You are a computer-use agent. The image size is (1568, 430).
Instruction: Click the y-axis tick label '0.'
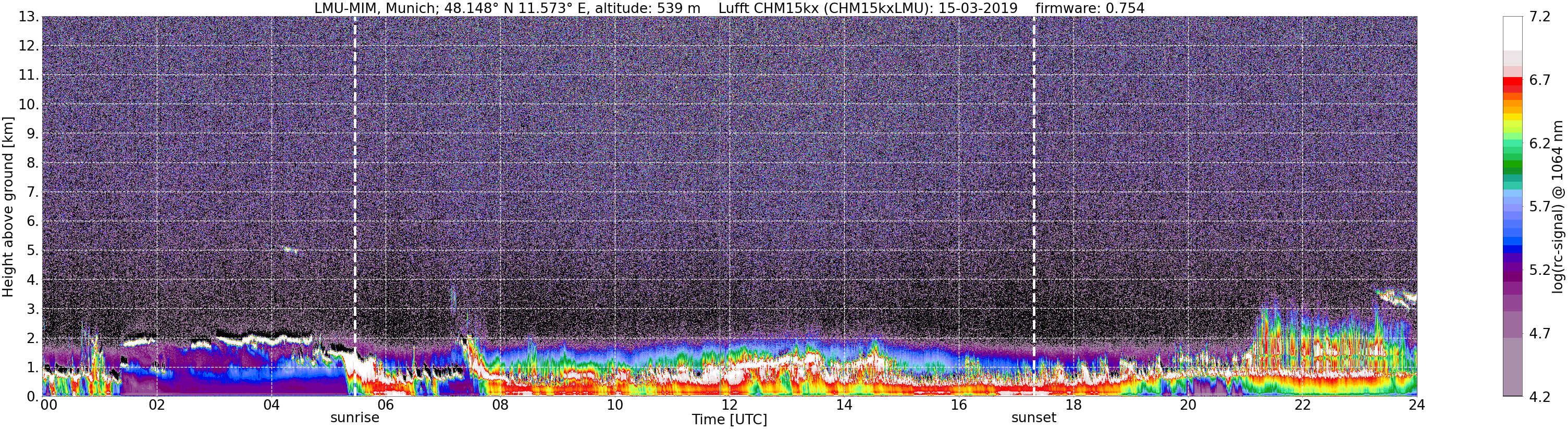(33, 396)
